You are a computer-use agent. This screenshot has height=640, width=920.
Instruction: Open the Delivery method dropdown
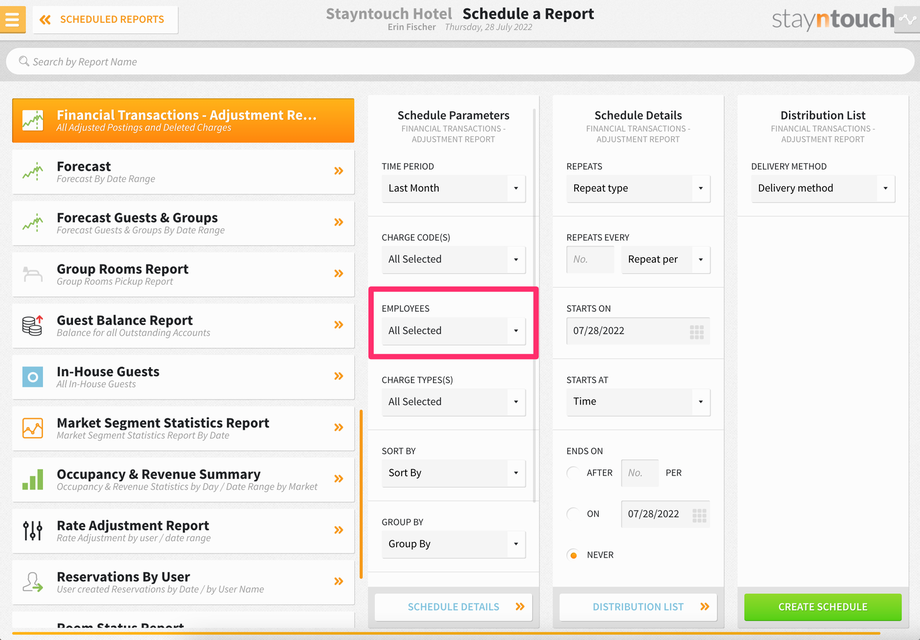pos(823,188)
